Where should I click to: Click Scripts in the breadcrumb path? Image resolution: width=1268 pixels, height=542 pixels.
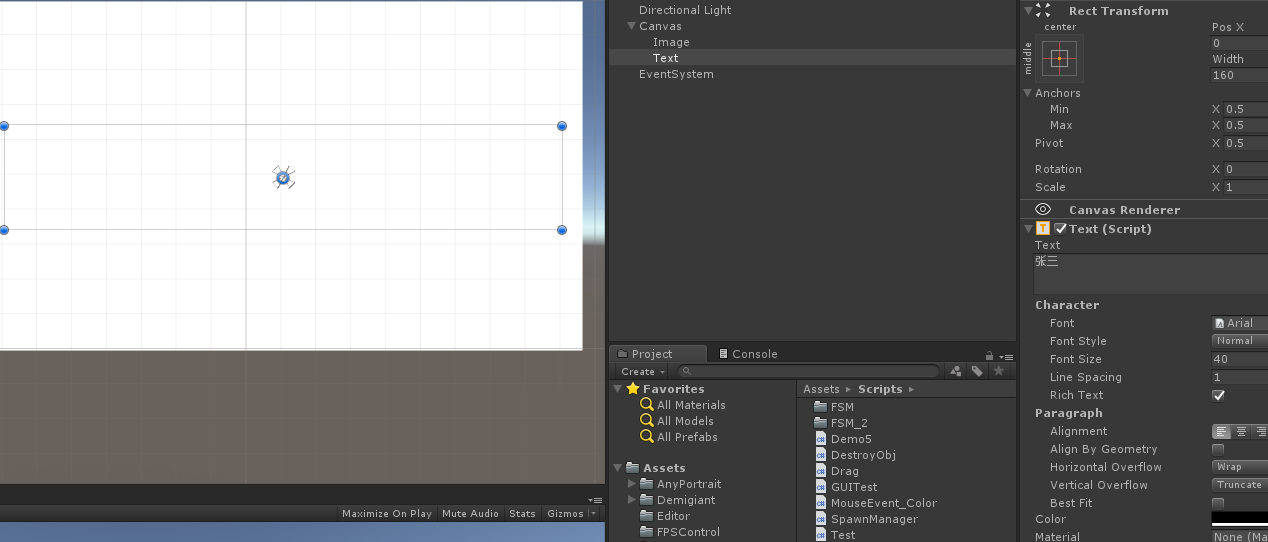[880, 389]
